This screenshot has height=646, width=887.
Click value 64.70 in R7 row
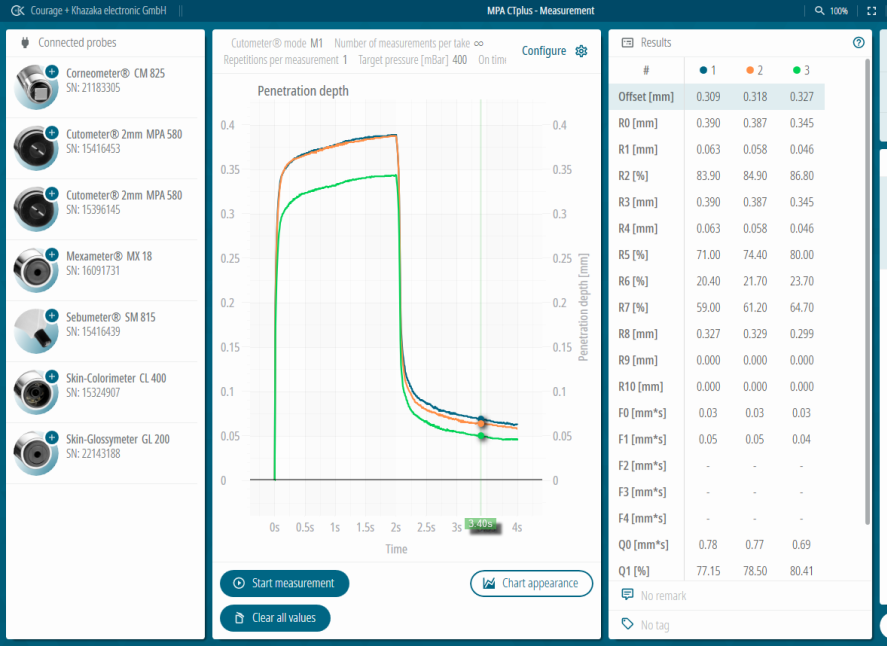click(x=802, y=308)
